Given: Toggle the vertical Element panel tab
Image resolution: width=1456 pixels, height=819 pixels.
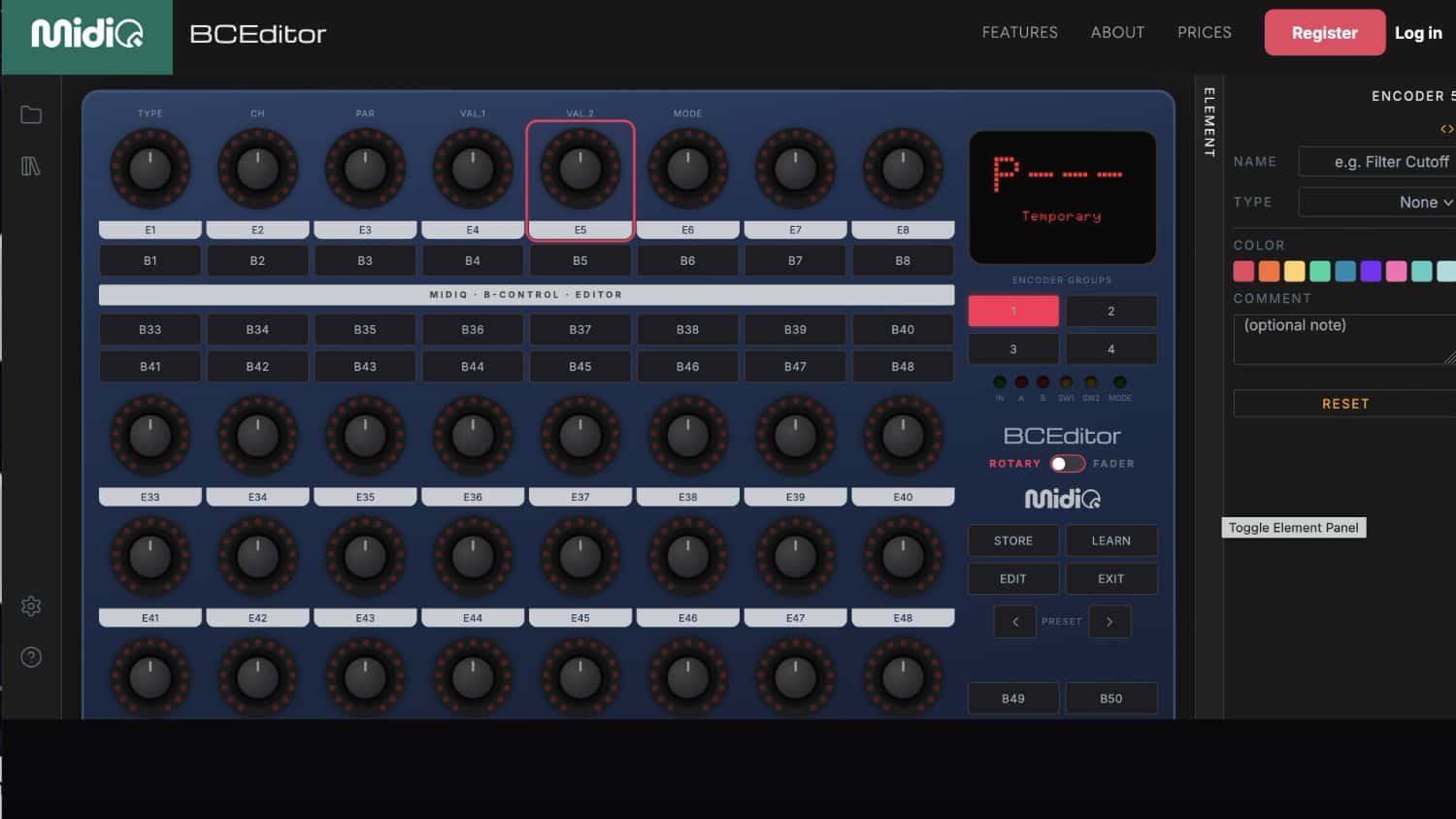Looking at the screenshot, I should point(1209,122).
